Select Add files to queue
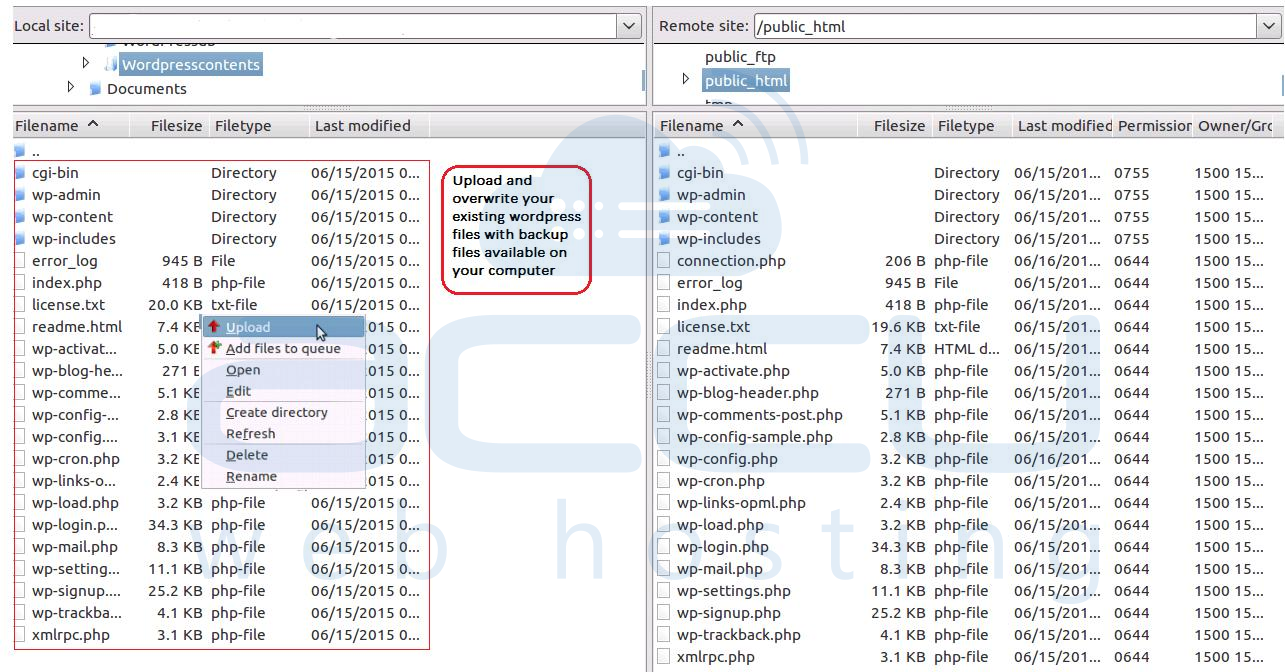This screenshot has height=672, width=1285. click(x=283, y=349)
